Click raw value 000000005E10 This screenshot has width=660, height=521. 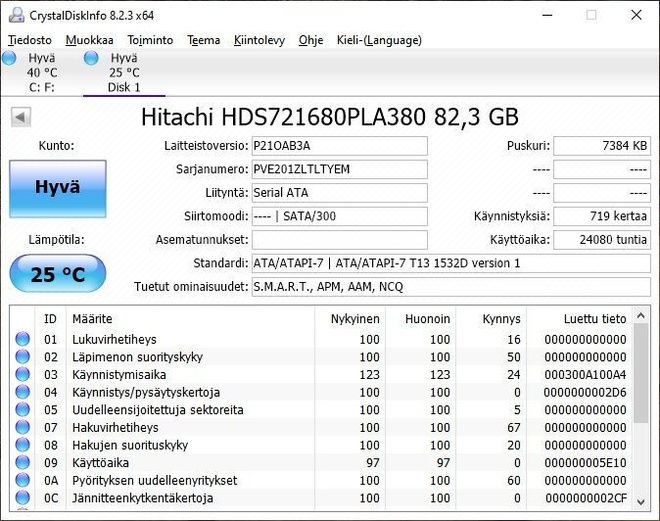[585, 463]
